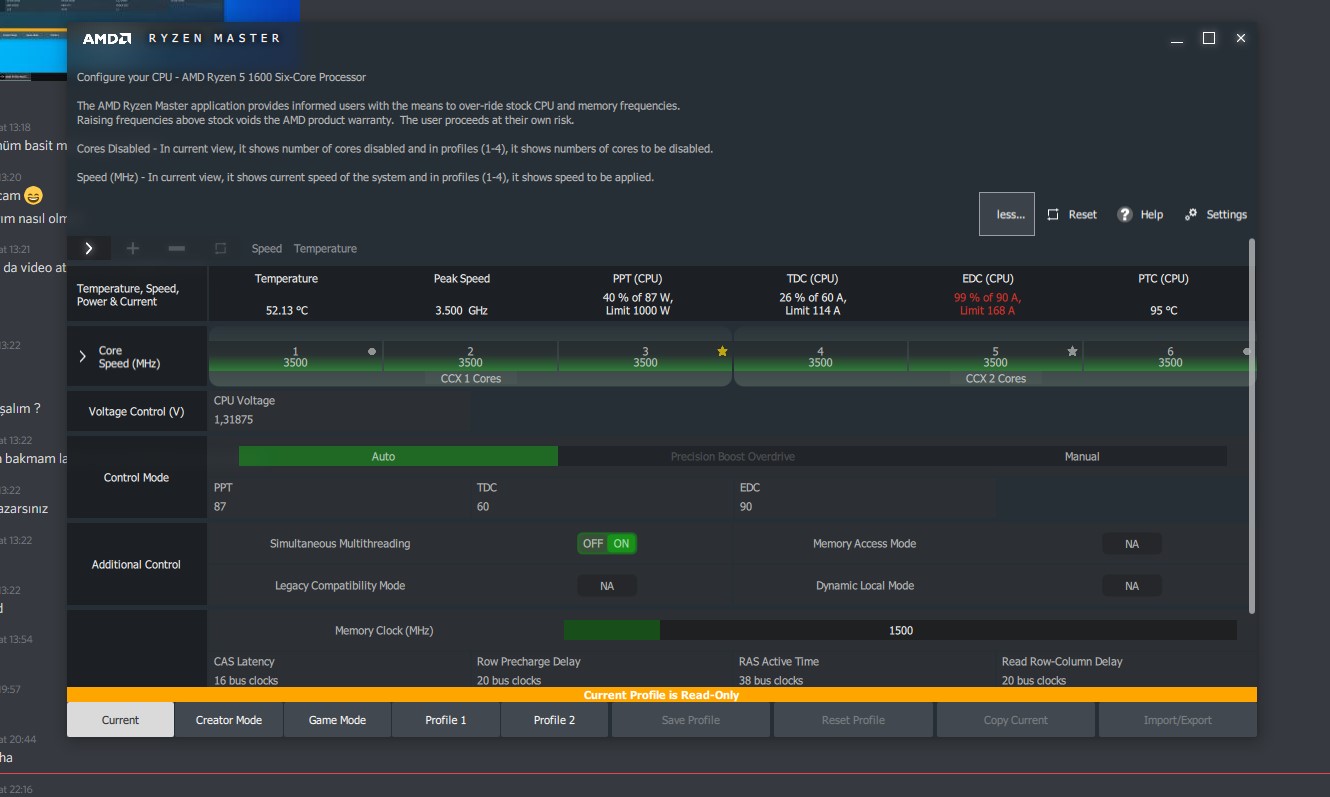Click the red EDC (CPU) 99 % reading
Viewport: 1330px width, 797px height.
pyautogui.click(x=987, y=304)
